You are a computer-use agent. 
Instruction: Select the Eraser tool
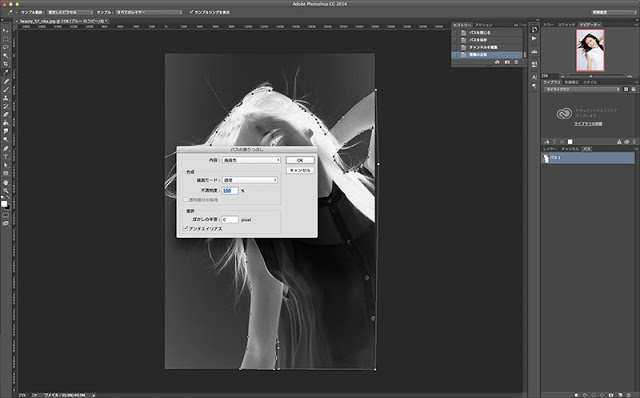tap(6, 115)
